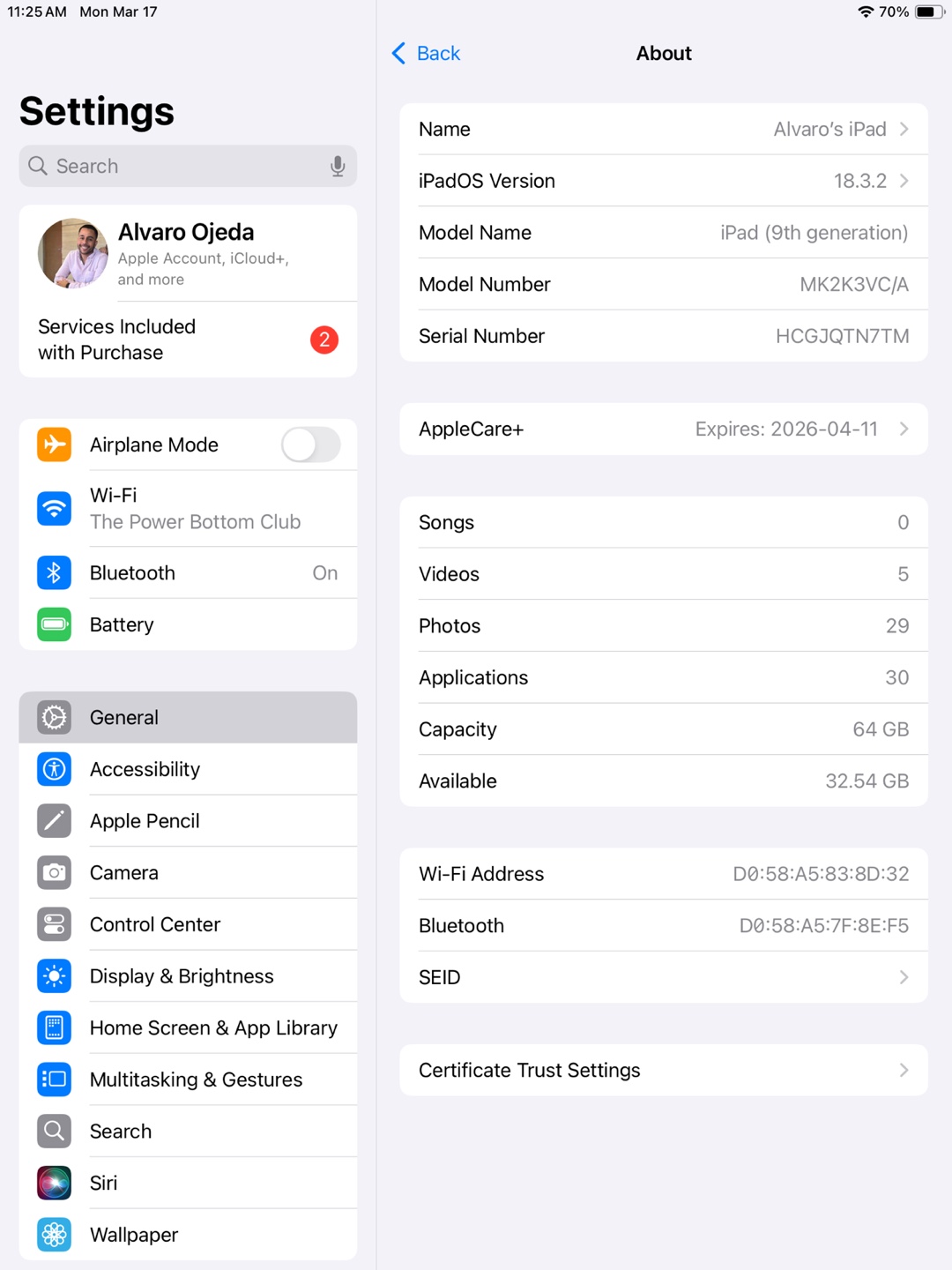Open Camera settings icon
This screenshot has width=952, height=1270.
(x=54, y=873)
